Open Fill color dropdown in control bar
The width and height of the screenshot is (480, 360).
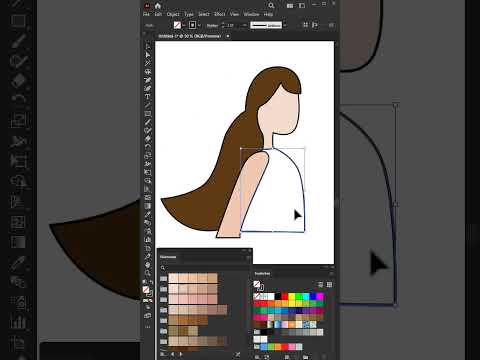pyautogui.click(x=183, y=25)
